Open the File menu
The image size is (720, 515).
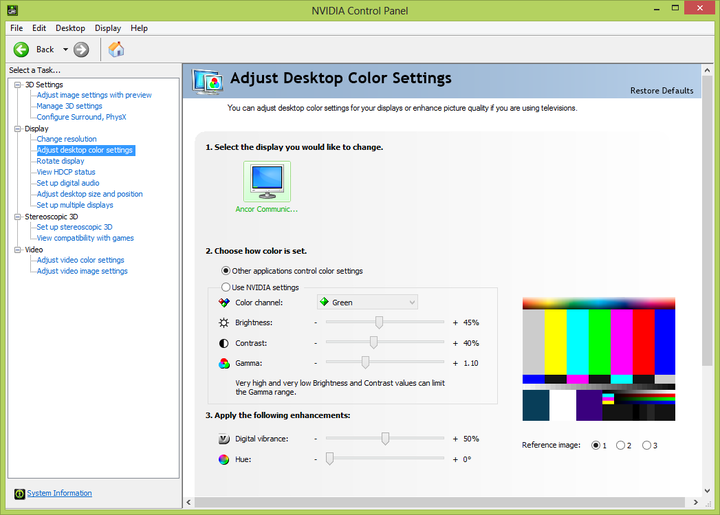click(17, 28)
